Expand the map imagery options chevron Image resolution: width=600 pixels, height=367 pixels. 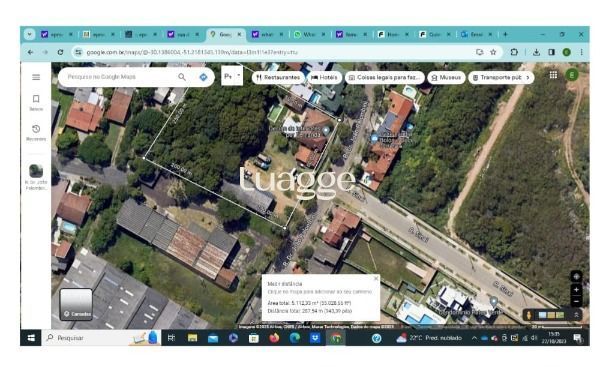pyautogui.click(x=576, y=315)
